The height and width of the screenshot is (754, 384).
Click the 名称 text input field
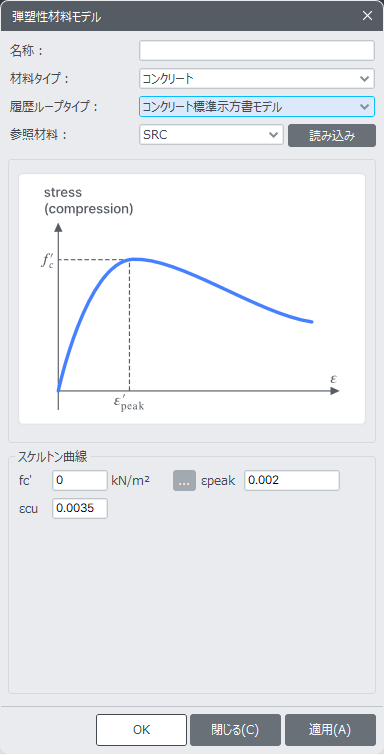[x=257, y=50]
